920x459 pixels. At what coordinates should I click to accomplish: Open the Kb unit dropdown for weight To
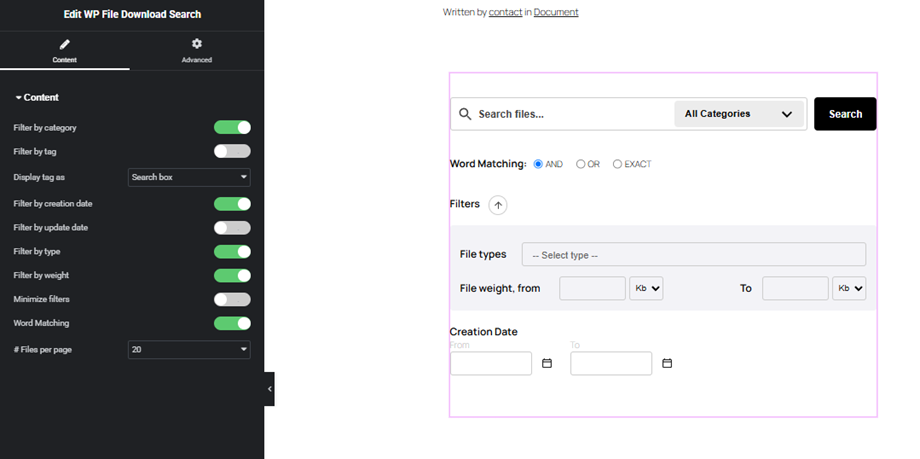849,288
